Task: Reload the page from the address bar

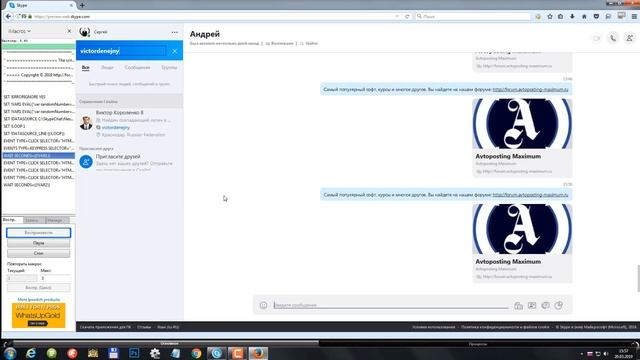Action: click(x=407, y=16)
